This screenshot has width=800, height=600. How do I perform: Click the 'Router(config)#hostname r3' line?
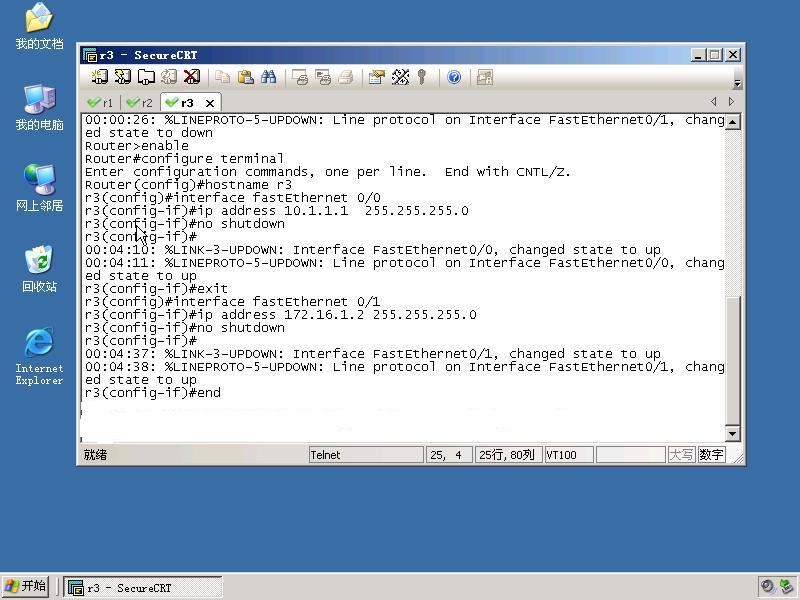188,185
